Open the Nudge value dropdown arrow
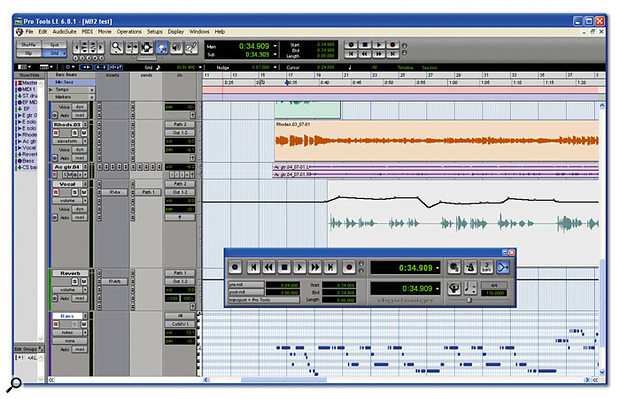Screen dimensions: 620x399 [x=275, y=68]
